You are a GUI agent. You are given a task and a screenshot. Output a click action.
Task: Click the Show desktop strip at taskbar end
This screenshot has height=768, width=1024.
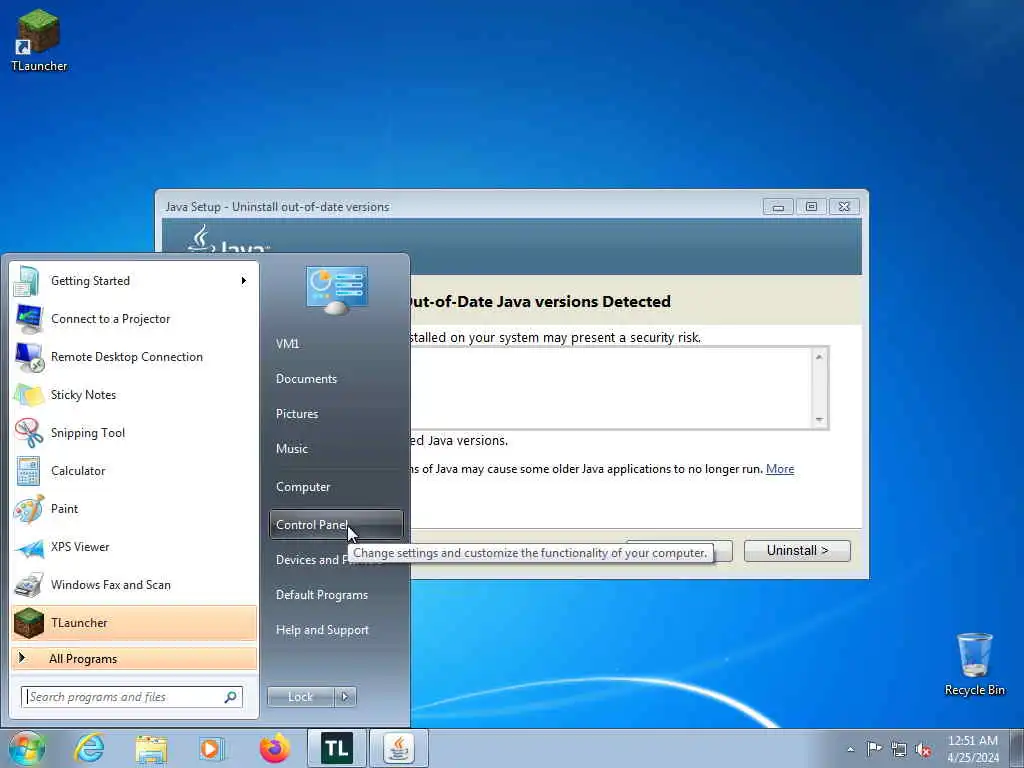1016,748
